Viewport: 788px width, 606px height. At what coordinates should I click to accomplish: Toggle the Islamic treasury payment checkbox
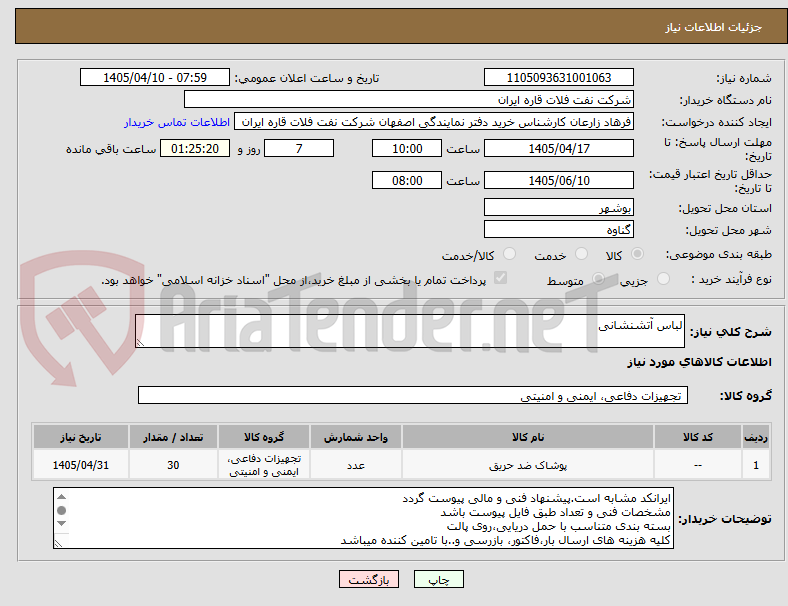pos(501,278)
